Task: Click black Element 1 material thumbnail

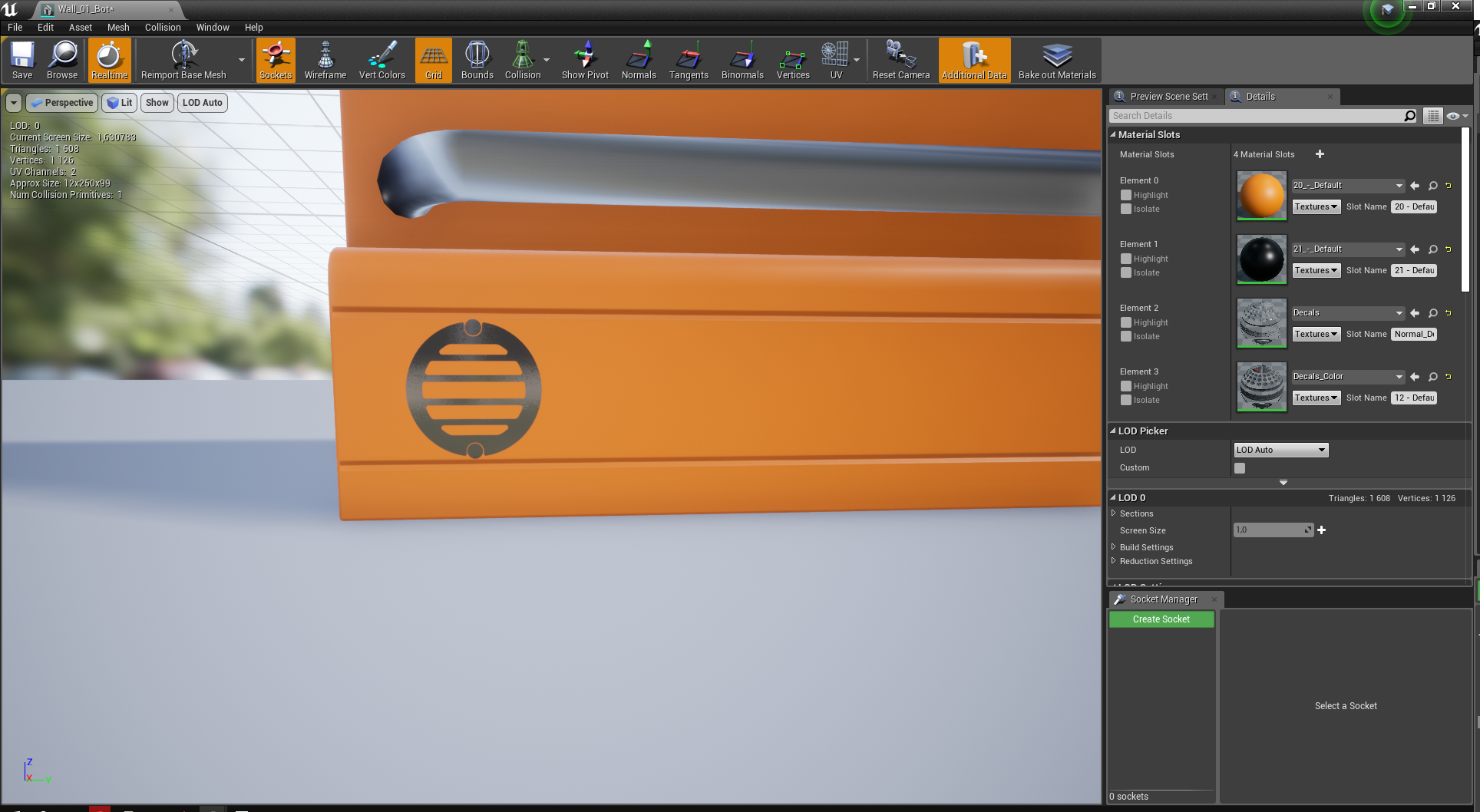Action: (1261, 259)
